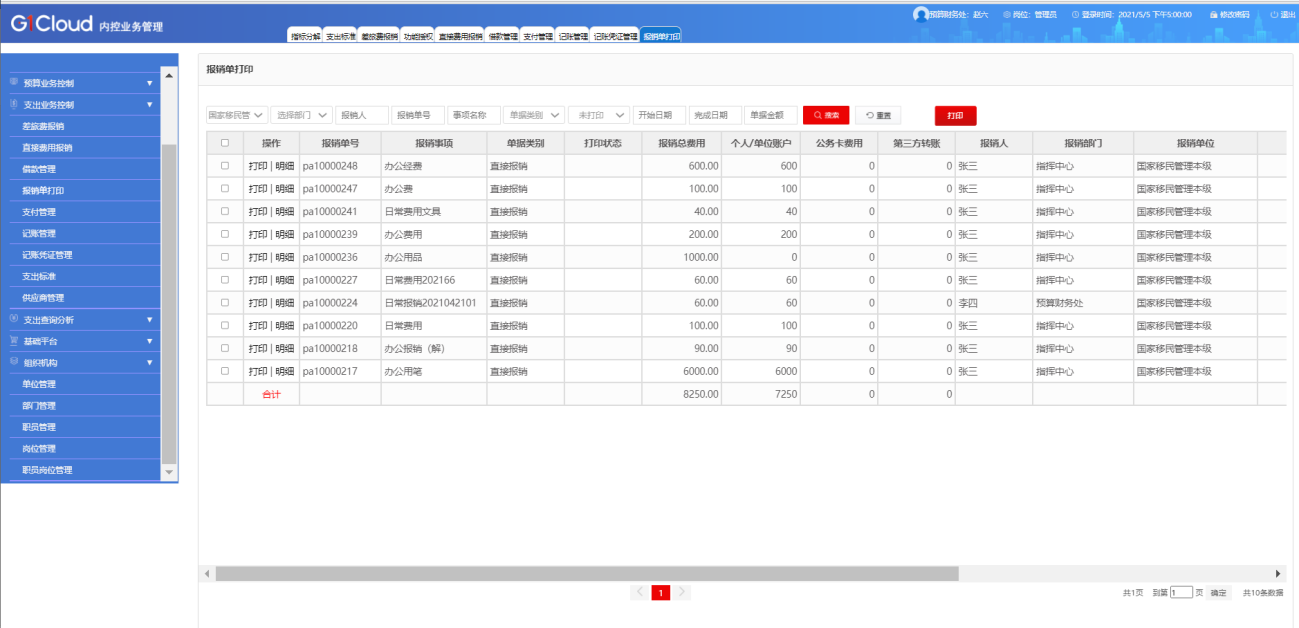1299x628 pixels.
Task: Click the 支出查询分析 sidebar icon
Action: 14,319
